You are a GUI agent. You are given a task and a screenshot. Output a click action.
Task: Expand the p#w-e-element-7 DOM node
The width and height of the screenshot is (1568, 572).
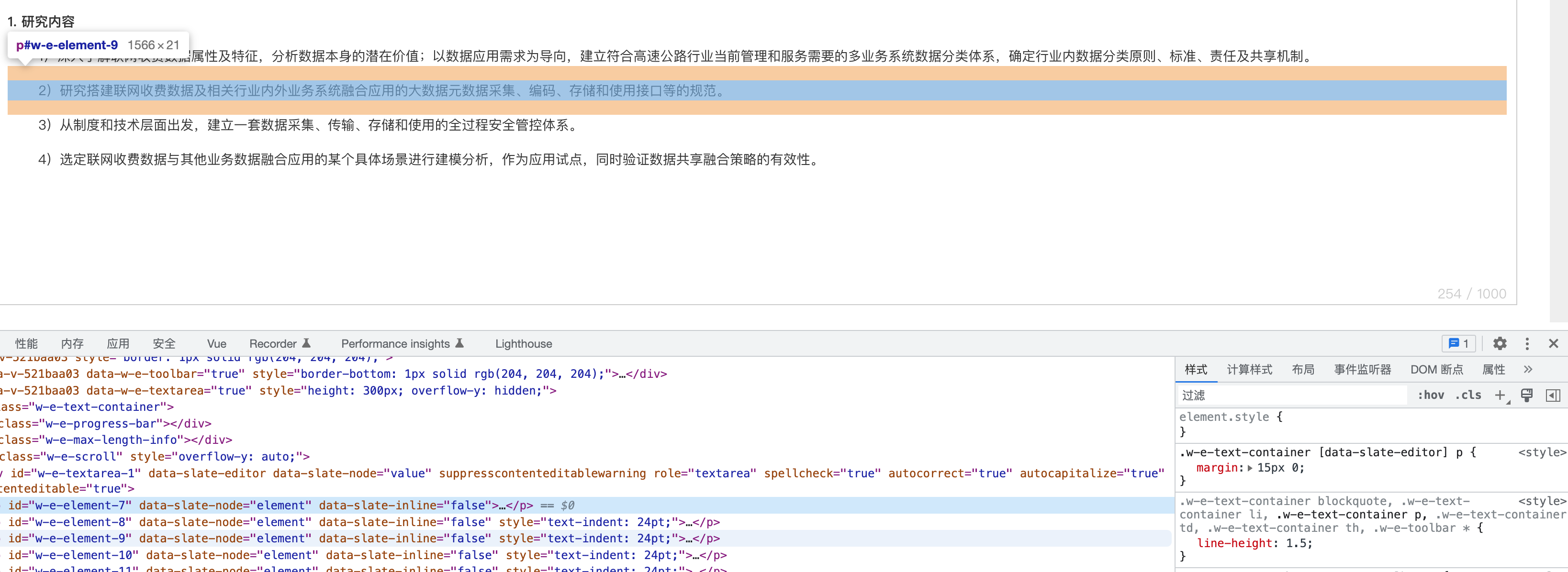(x=1, y=505)
